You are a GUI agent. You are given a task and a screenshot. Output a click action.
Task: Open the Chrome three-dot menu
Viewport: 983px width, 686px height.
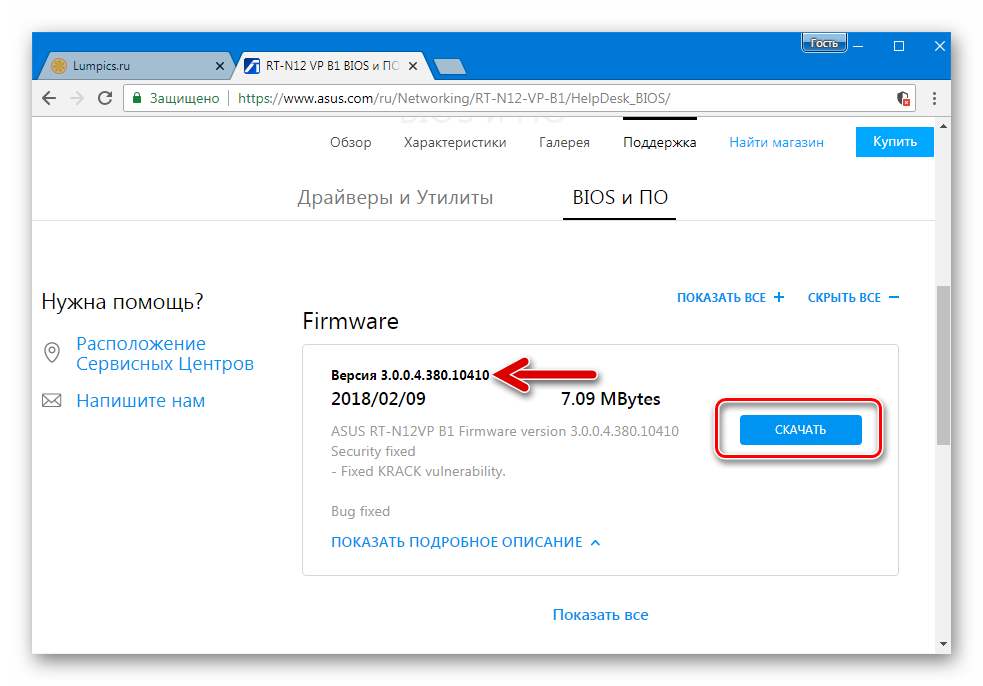coord(934,98)
